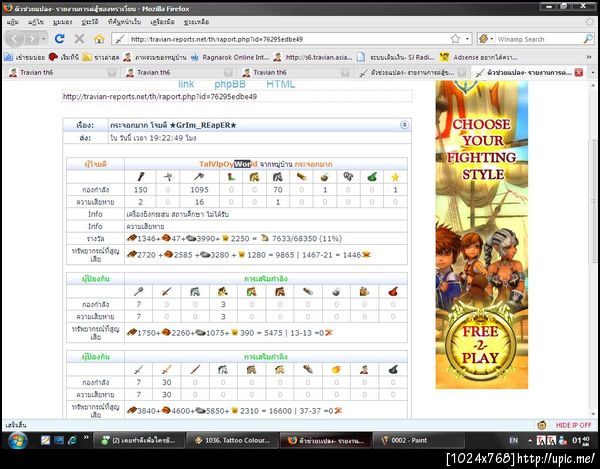Open recent pages history dropdown arrow
The width and height of the screenshot is (600, 469).
(44, 39)
